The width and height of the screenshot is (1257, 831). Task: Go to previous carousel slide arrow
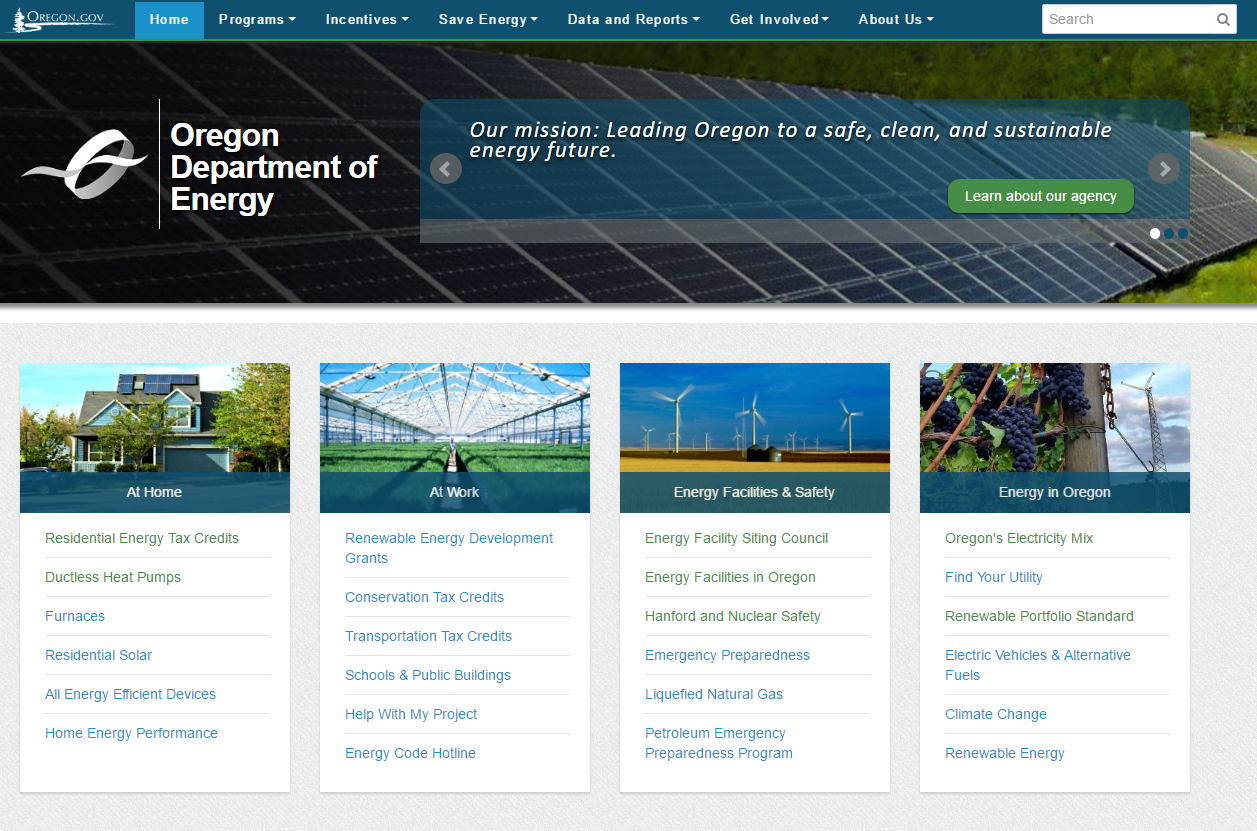tap(446, 169)
